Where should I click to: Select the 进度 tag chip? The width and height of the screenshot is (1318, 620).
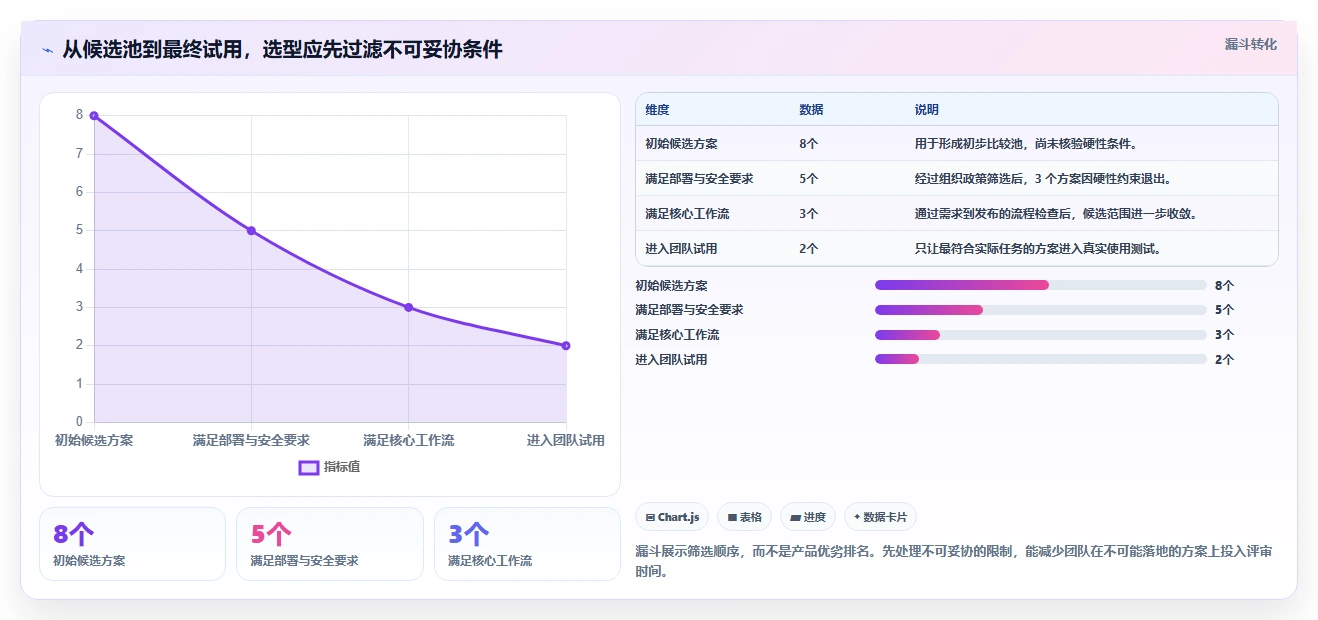coord(808,517)
